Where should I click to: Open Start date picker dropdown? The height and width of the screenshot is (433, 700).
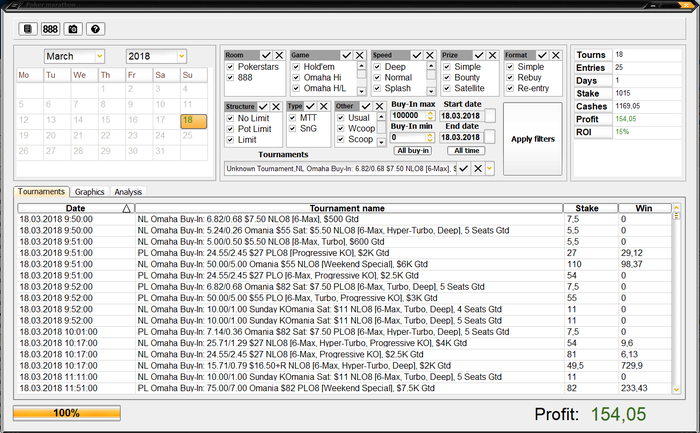[490, 116]
